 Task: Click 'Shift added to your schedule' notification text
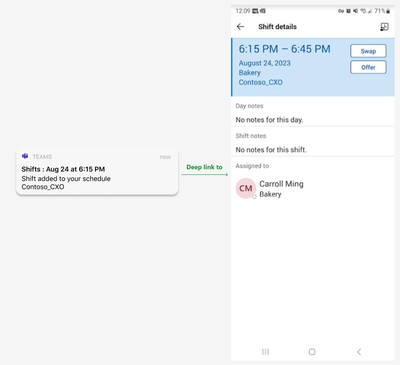[x=66, y=179]
